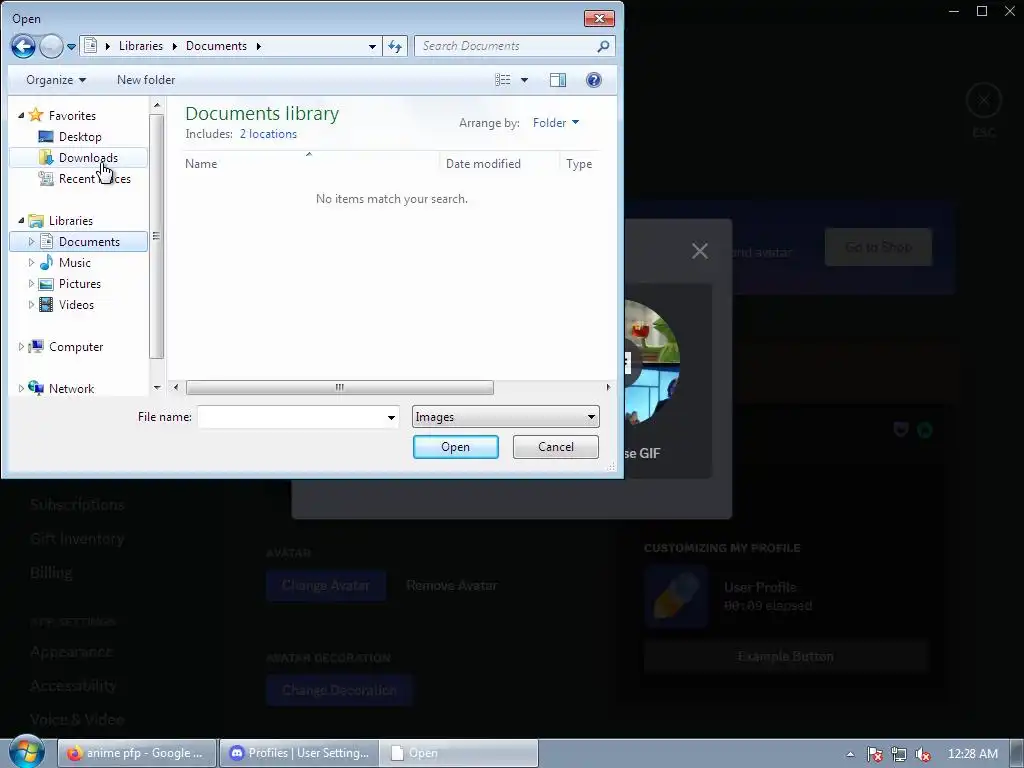The height and width of the screenshot is (768, 1024).
Task: Click the horizontal scrollbar thumb
Action: 340,387
